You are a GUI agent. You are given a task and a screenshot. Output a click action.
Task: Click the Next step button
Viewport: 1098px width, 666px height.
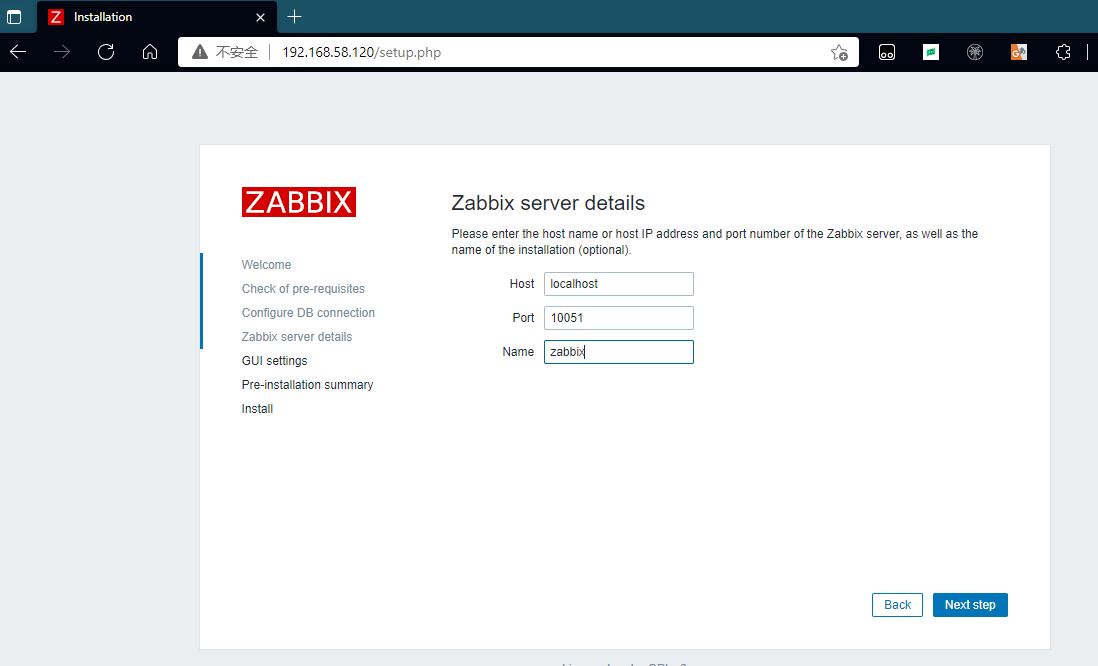tap(970, 605)
